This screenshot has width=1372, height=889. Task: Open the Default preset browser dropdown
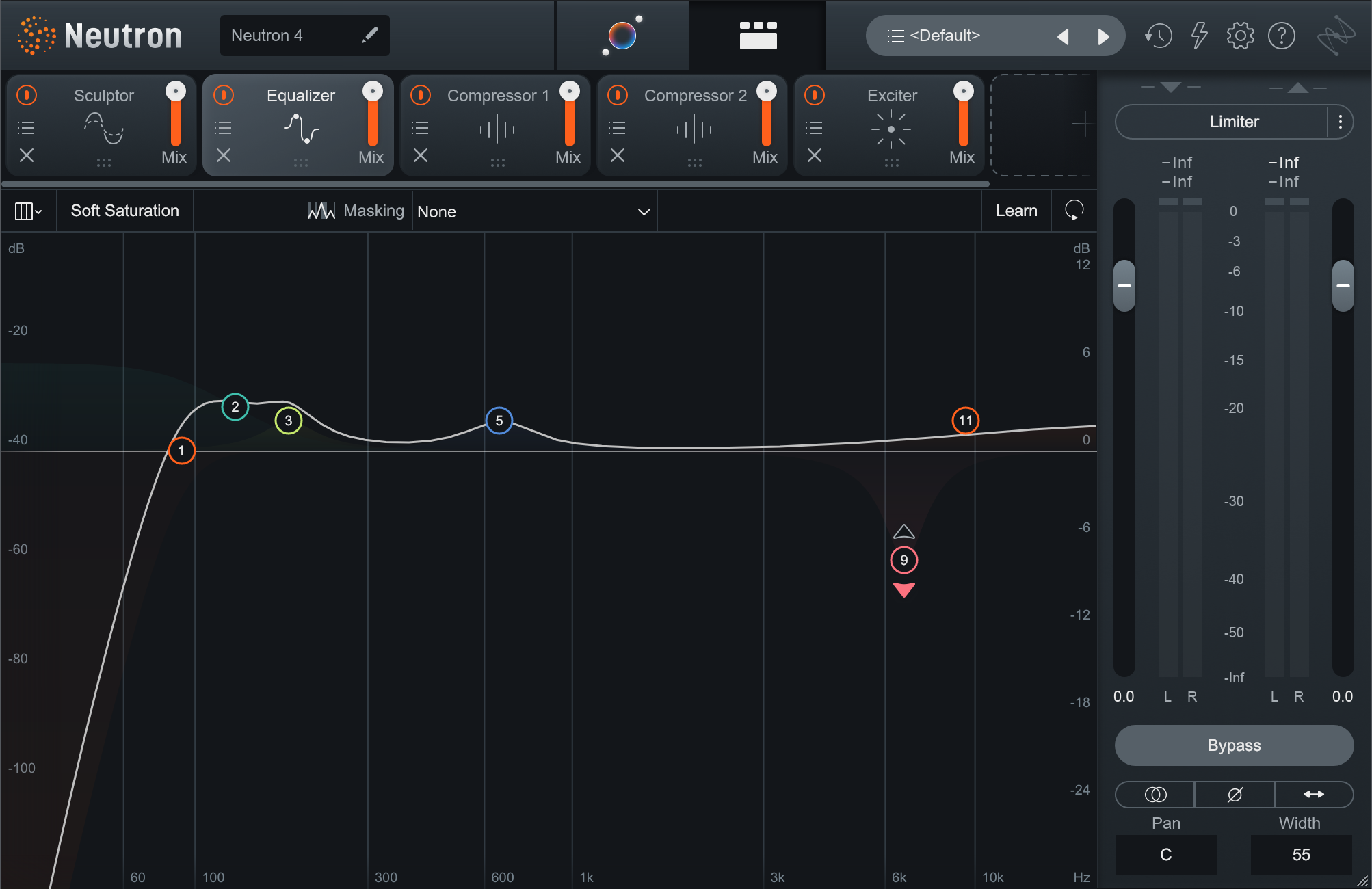click(x=944, y=36)
